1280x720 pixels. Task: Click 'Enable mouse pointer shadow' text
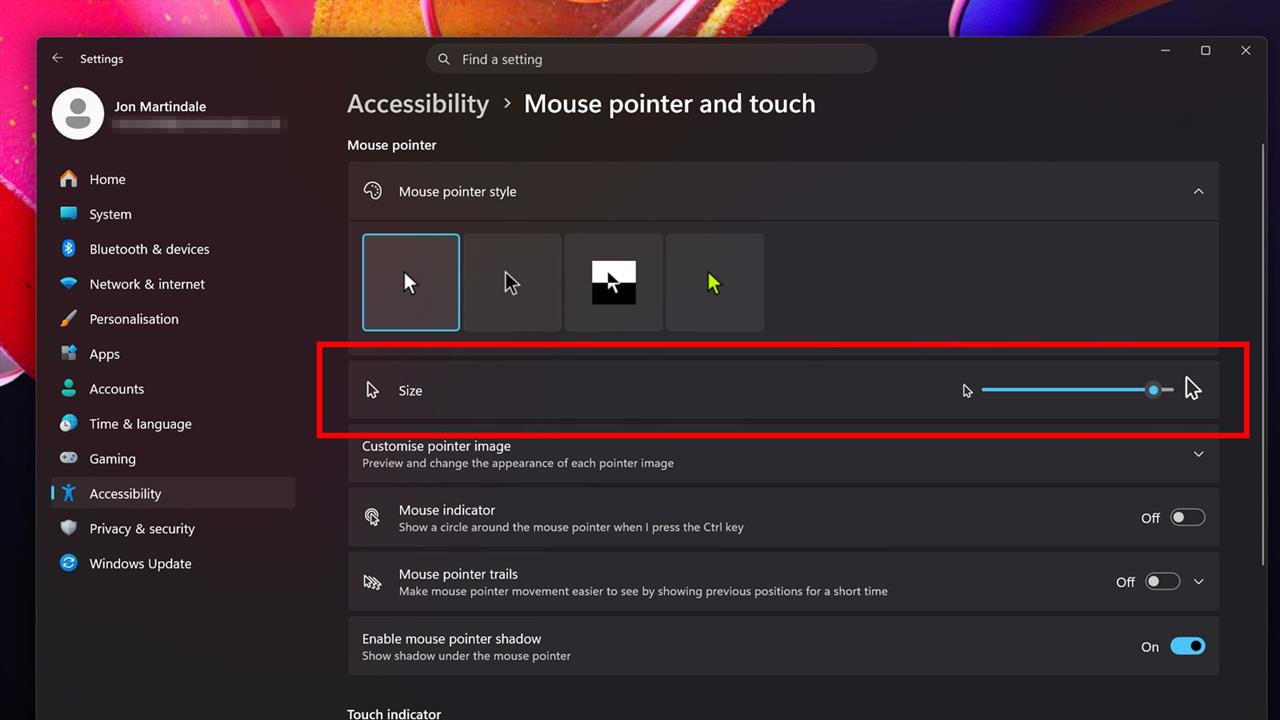[451, 639]
